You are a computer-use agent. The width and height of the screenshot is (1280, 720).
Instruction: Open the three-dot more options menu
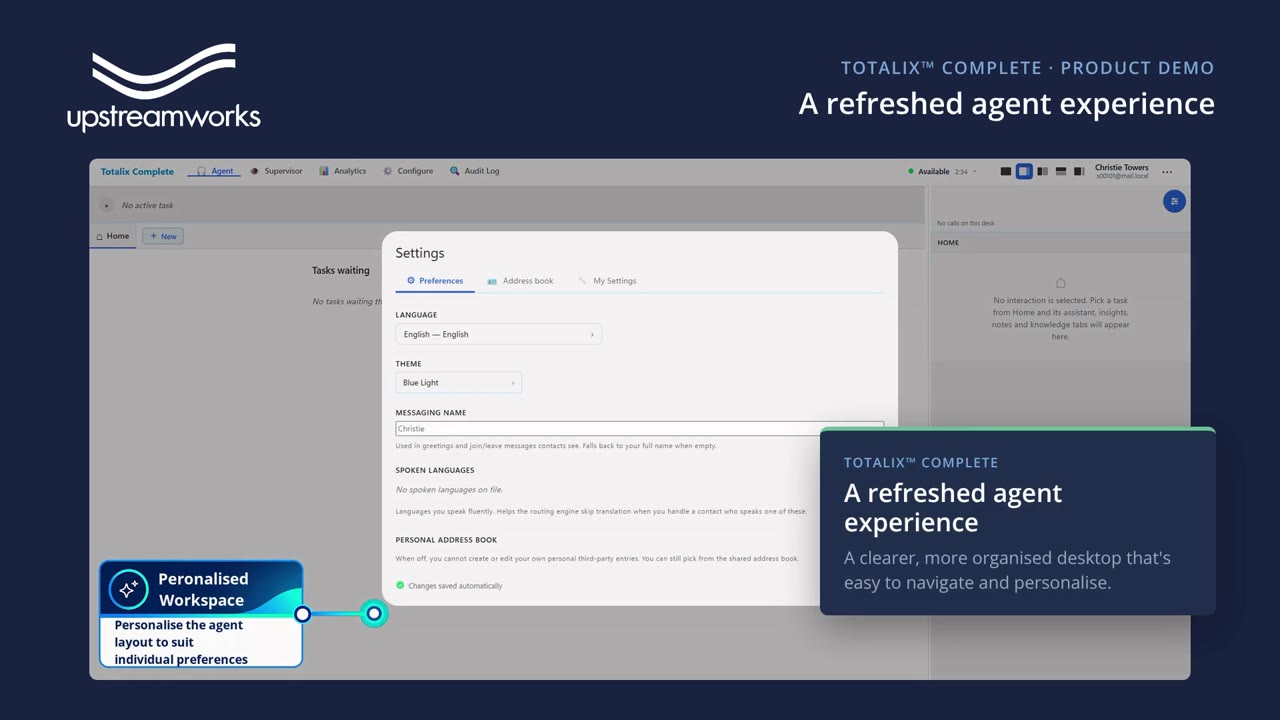1167,172
